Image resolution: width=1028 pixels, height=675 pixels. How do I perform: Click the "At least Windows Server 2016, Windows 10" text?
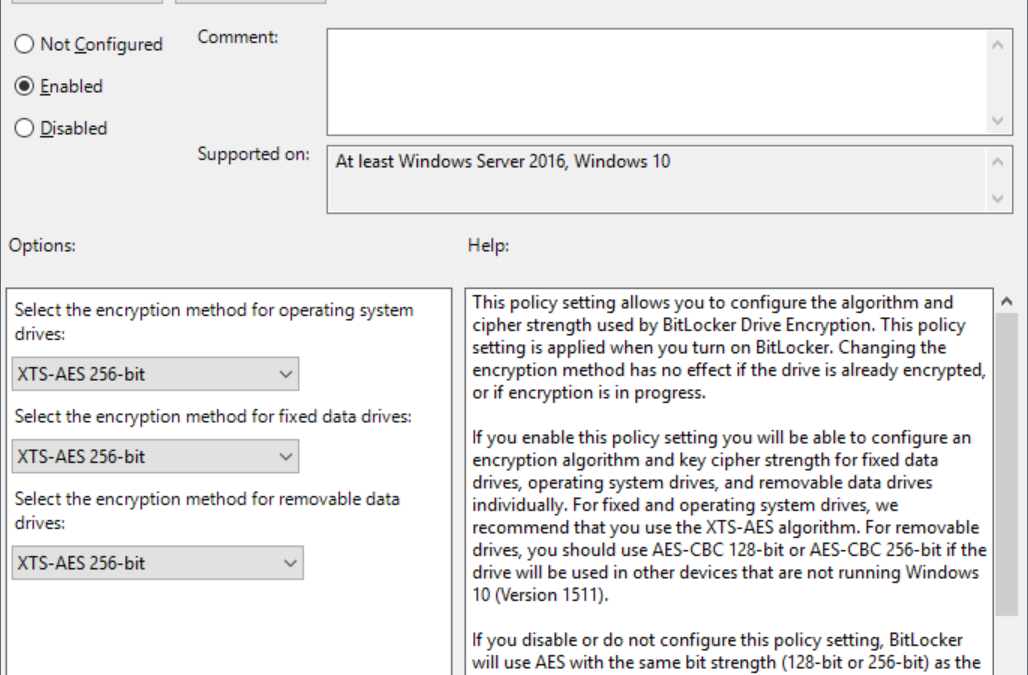[x=503, y=161]
